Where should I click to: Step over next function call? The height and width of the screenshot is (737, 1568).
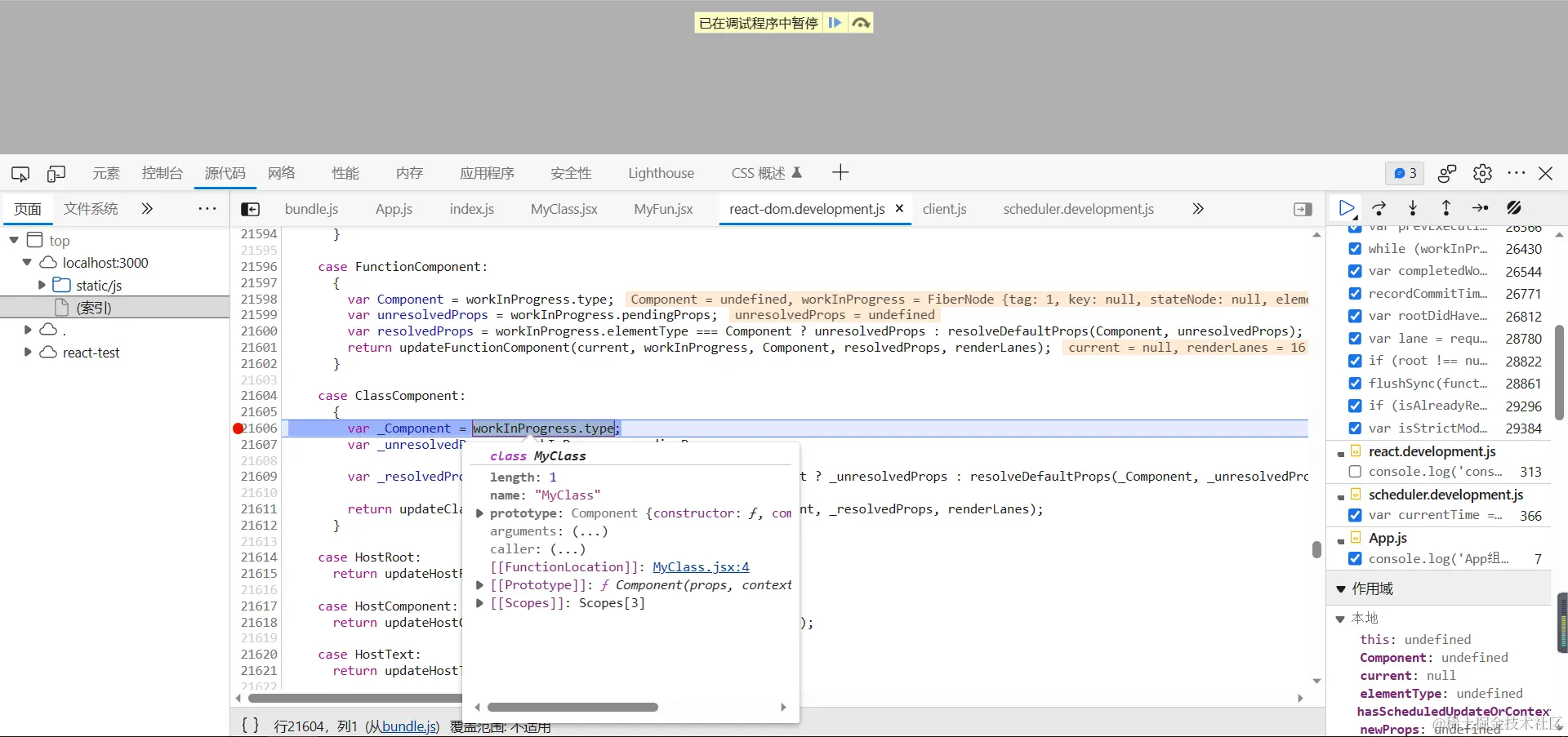(1379, 208)
